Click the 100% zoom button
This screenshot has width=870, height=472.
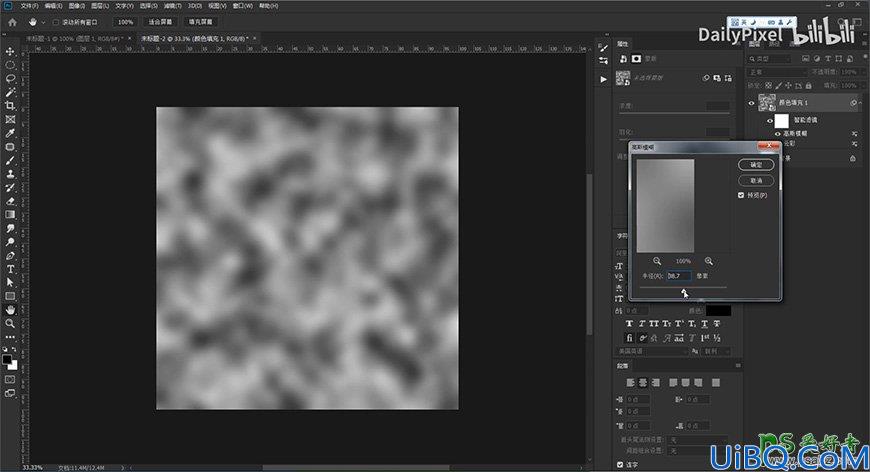coord(125,22)
